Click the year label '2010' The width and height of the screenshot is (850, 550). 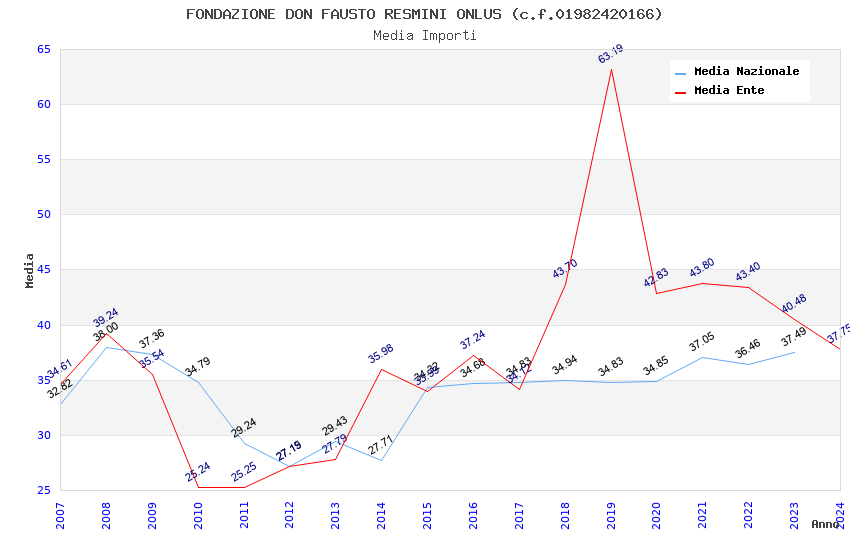pos(198,515)
